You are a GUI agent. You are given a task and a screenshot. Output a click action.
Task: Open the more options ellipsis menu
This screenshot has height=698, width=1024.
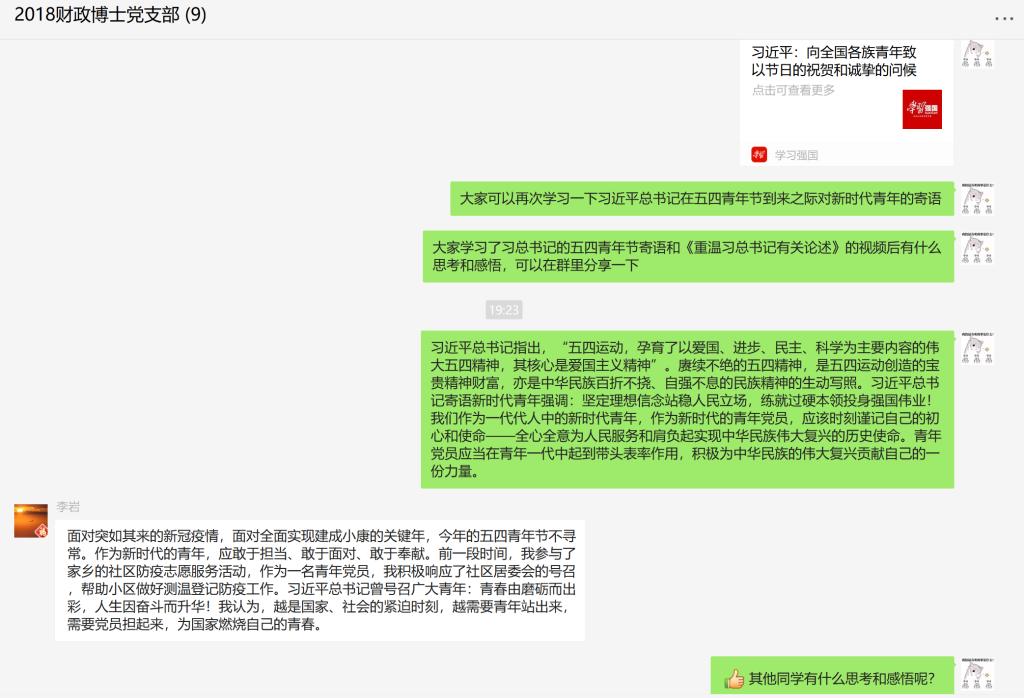pos(1003,18)
